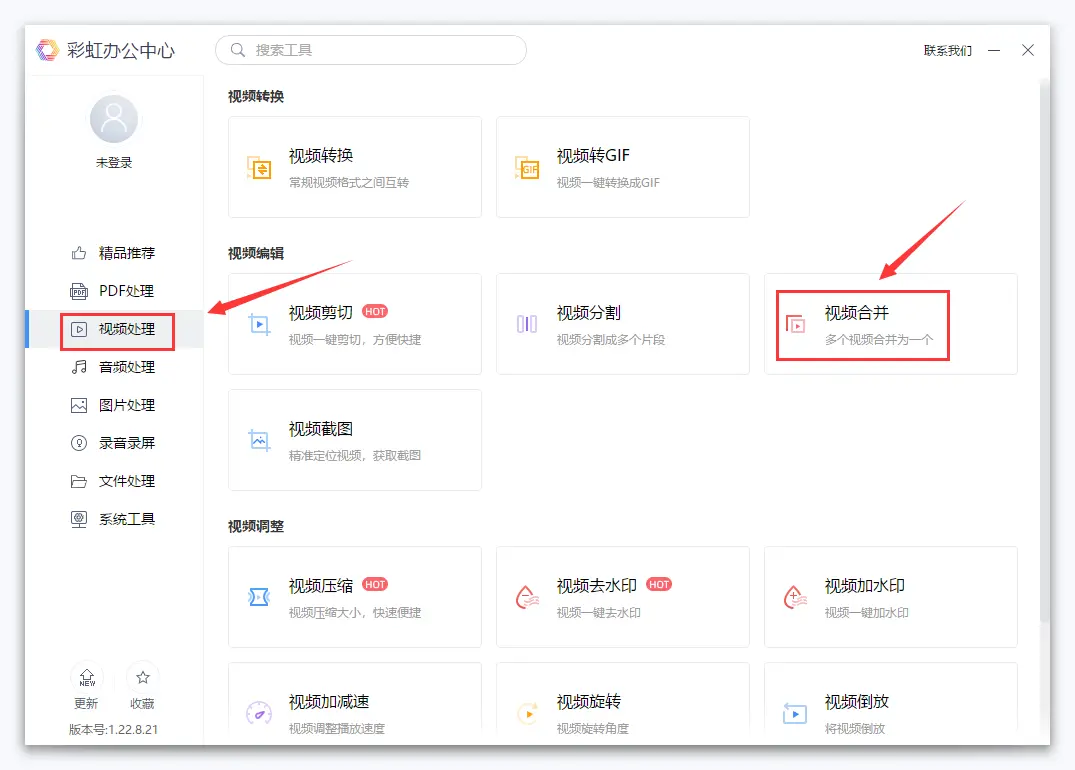Select the 视频截图 screenshot tool
The image size is (1075, 770).
pos(354,440)
